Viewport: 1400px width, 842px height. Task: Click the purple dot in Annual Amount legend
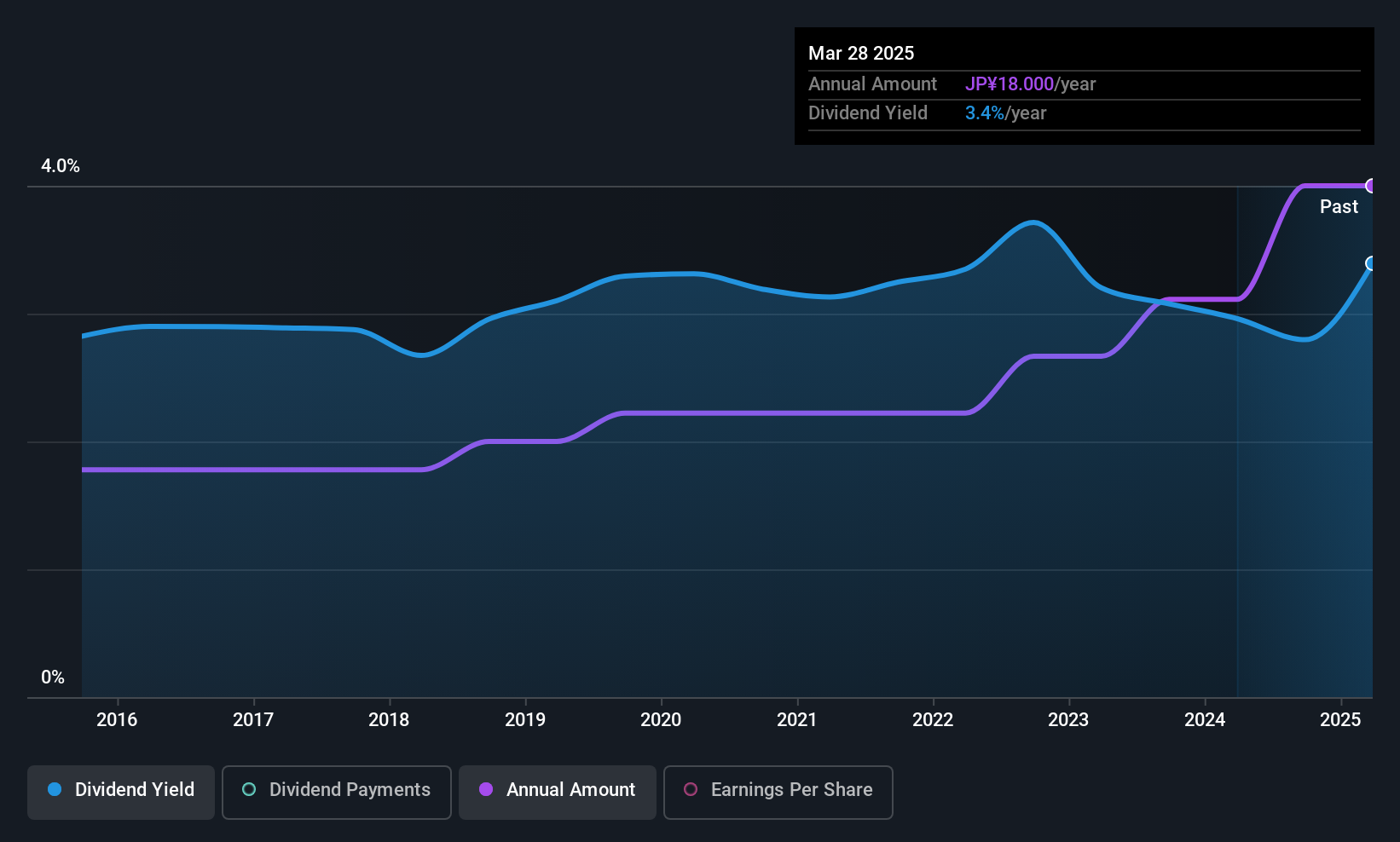click(x=486, y=789)
